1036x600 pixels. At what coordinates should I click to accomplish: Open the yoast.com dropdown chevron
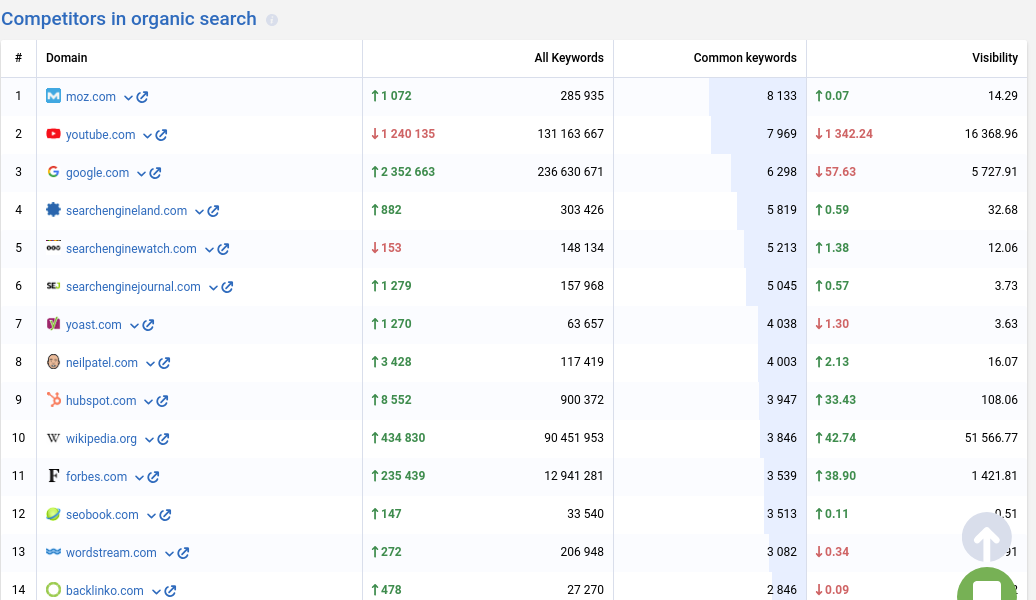pos(134,326)
